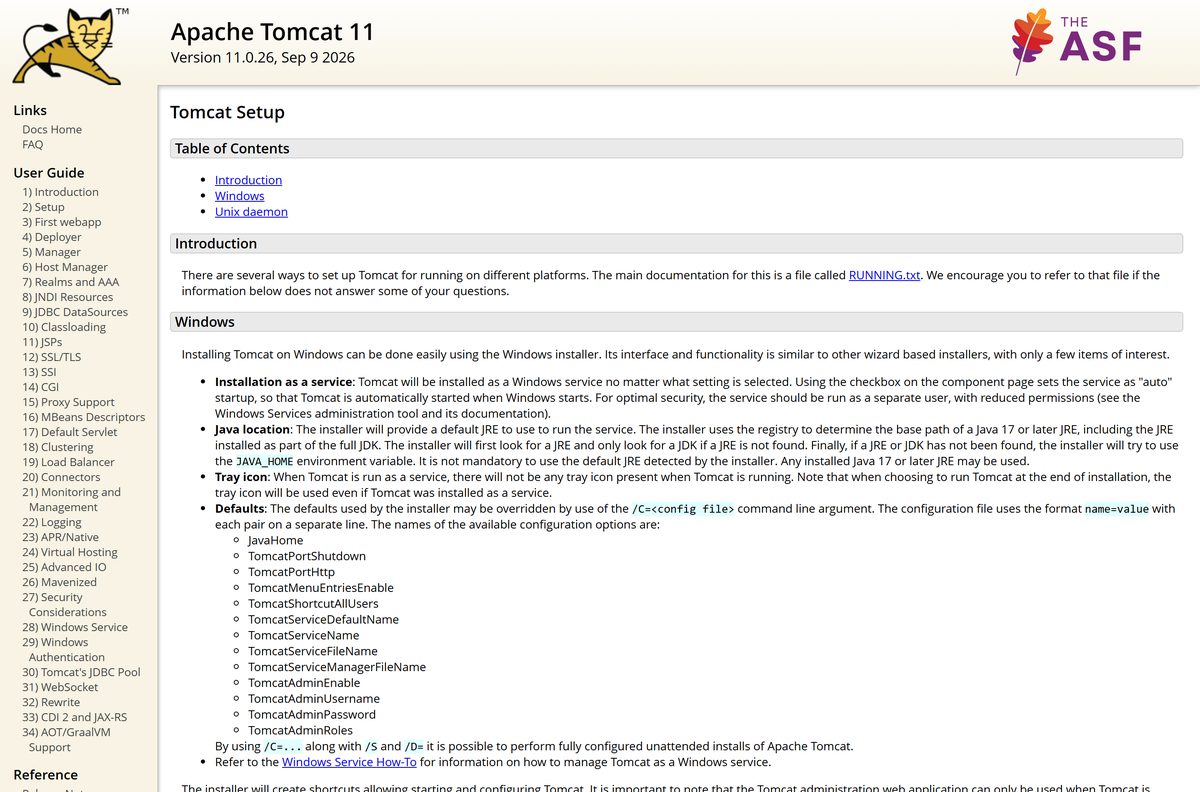Open 32) Rewrite page
This screenshot has width=1200, height=792.
pyautogui.click(x=51, y=702)
